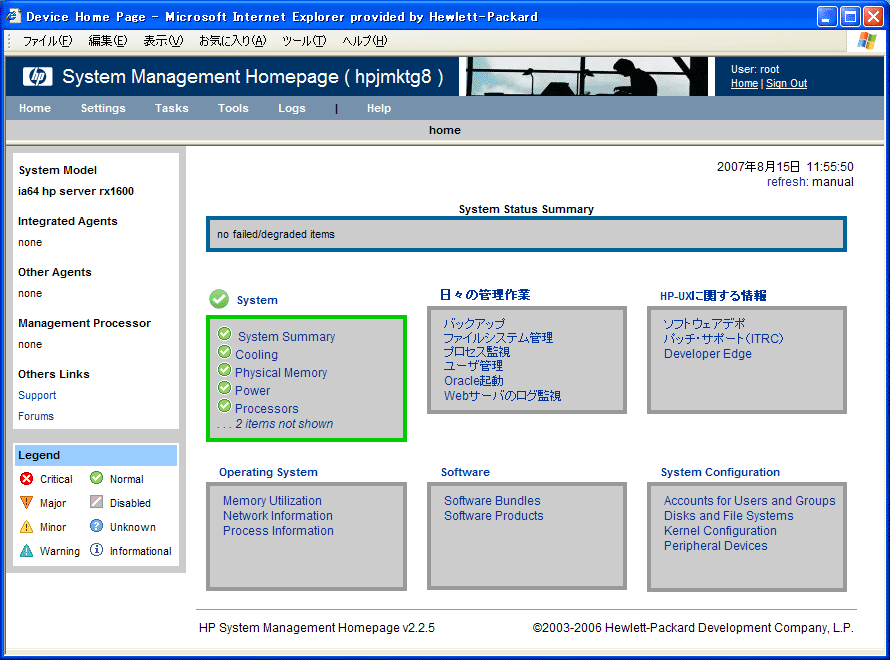The image size is (890, 660).
Task: Go to the Home navigation tab
Action: (x=35, y=108)
